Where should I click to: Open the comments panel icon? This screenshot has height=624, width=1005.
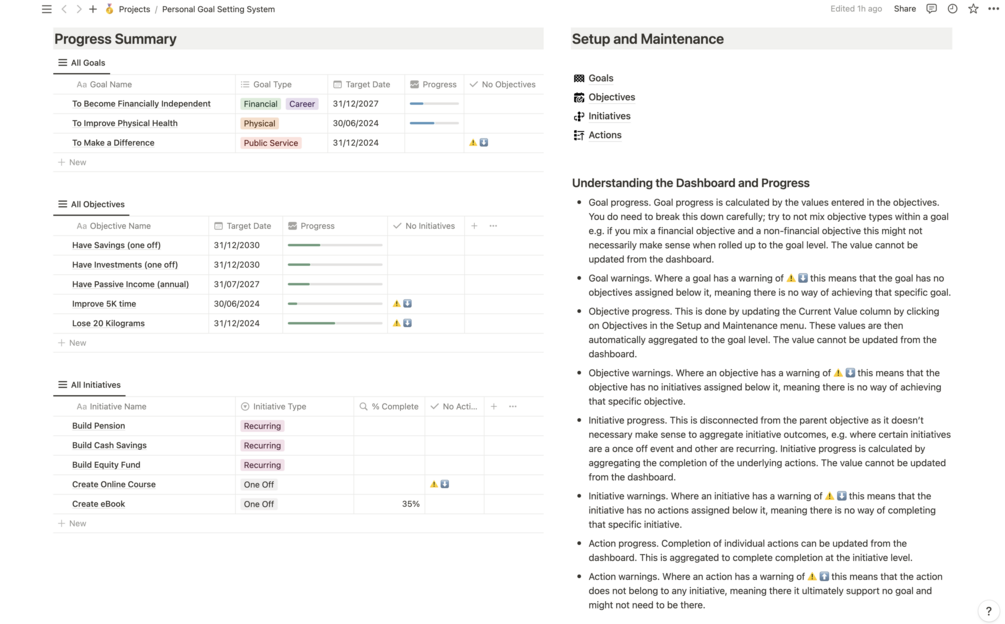[x=931, y=9]
